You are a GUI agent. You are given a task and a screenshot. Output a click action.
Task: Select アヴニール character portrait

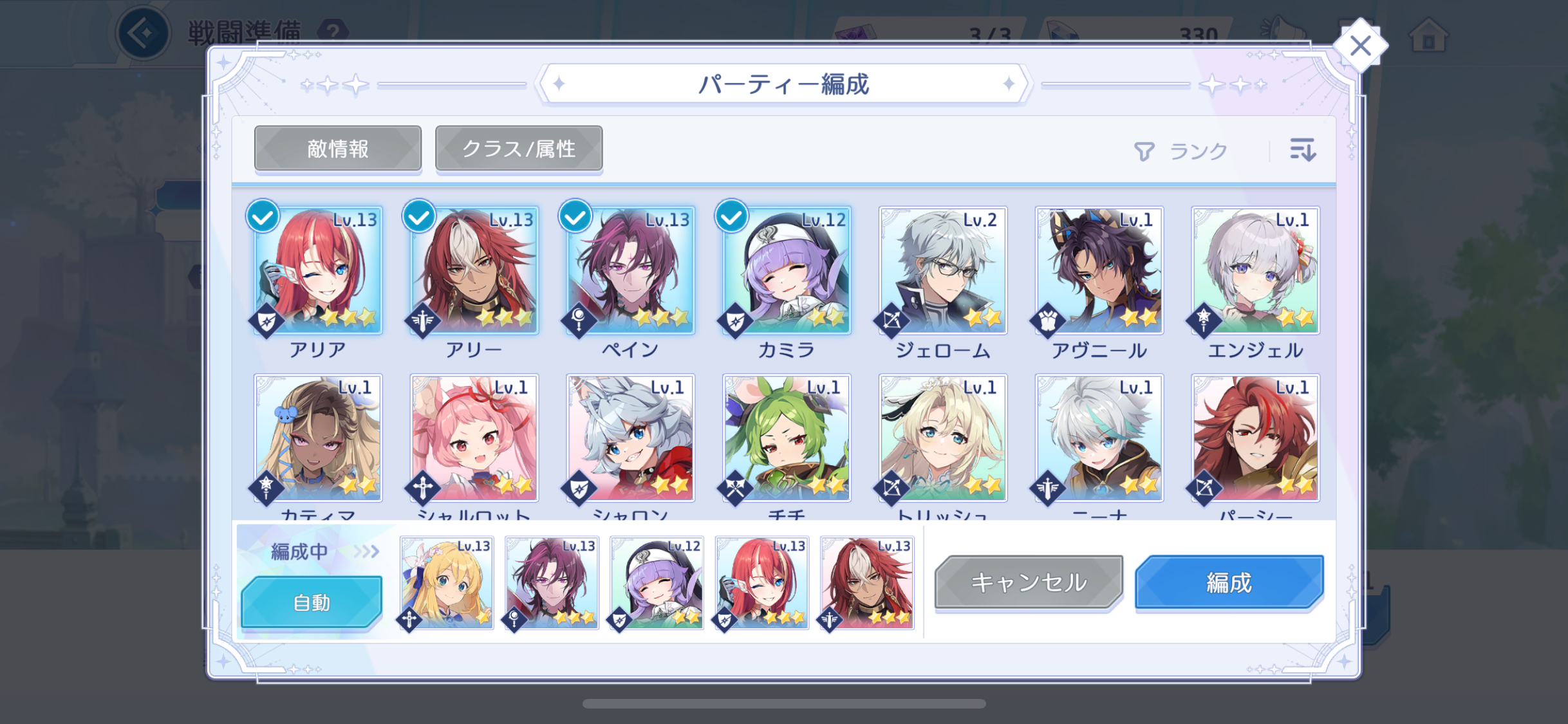1099,270
